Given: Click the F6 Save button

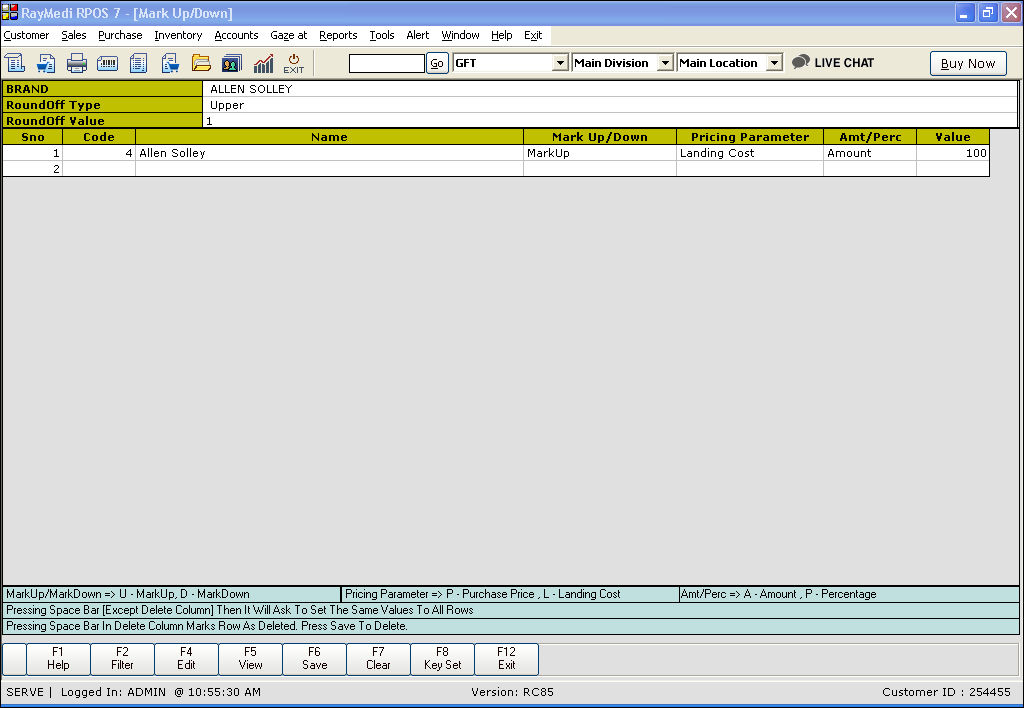Looking at the screenshot, I should pos(314,658).
